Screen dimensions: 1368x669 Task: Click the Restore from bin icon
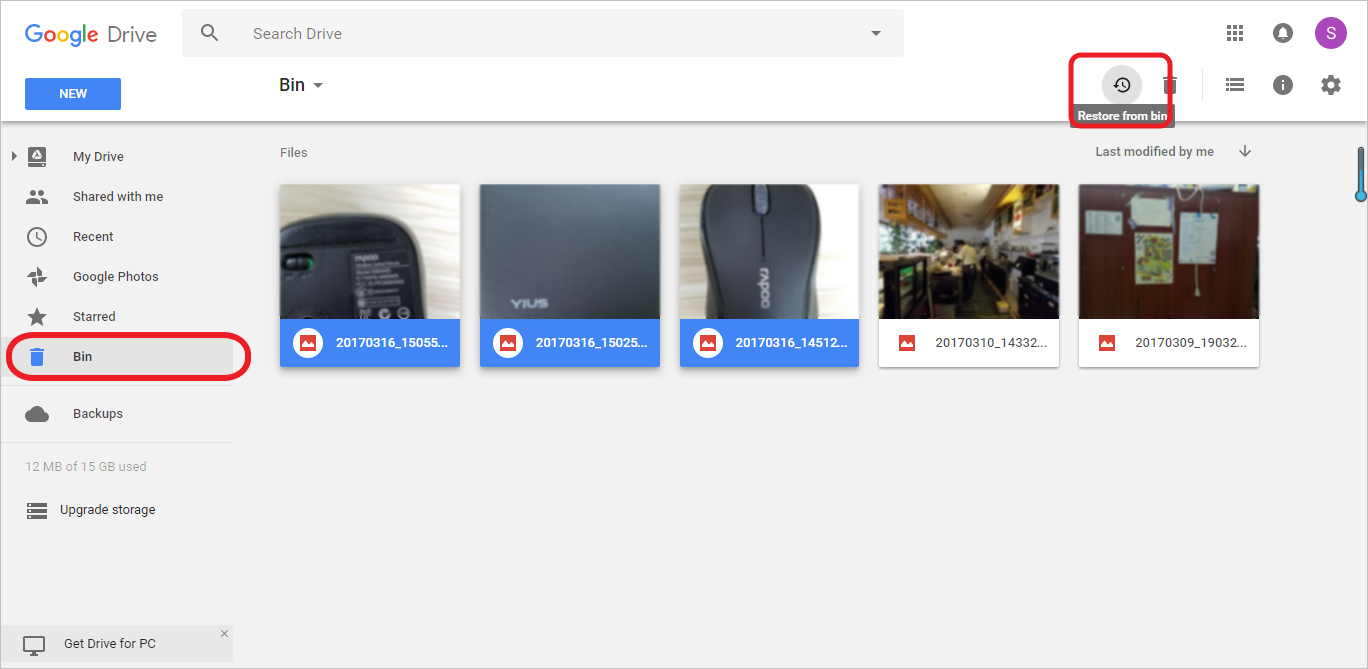pos(1122,85)
